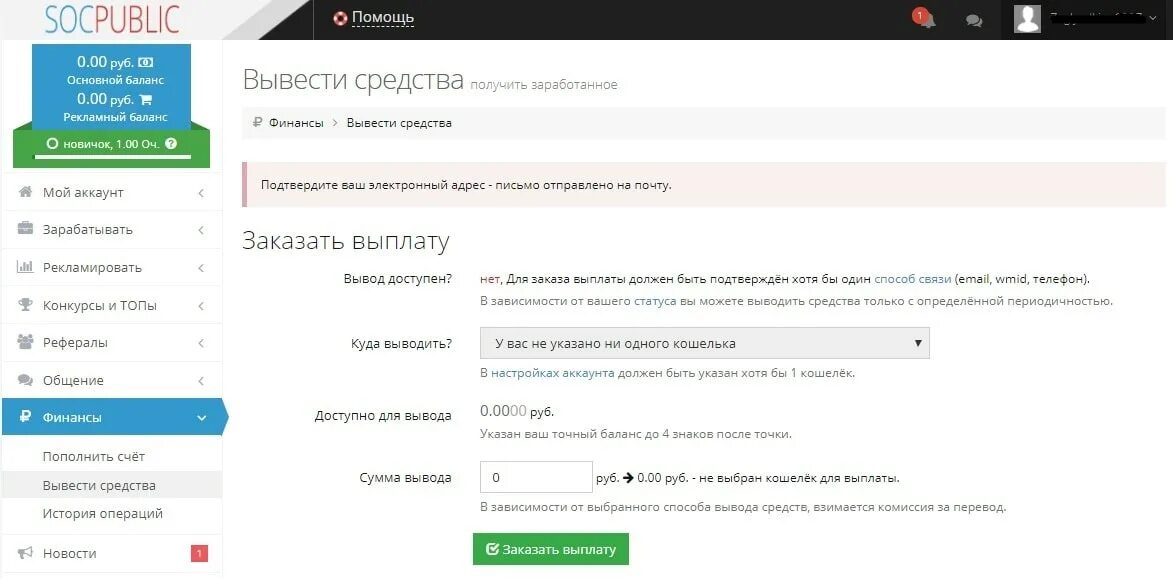Open the Куда выводить wallet dropdown
The width and height of the screenshot is (1173, 579).
(705, 343)
